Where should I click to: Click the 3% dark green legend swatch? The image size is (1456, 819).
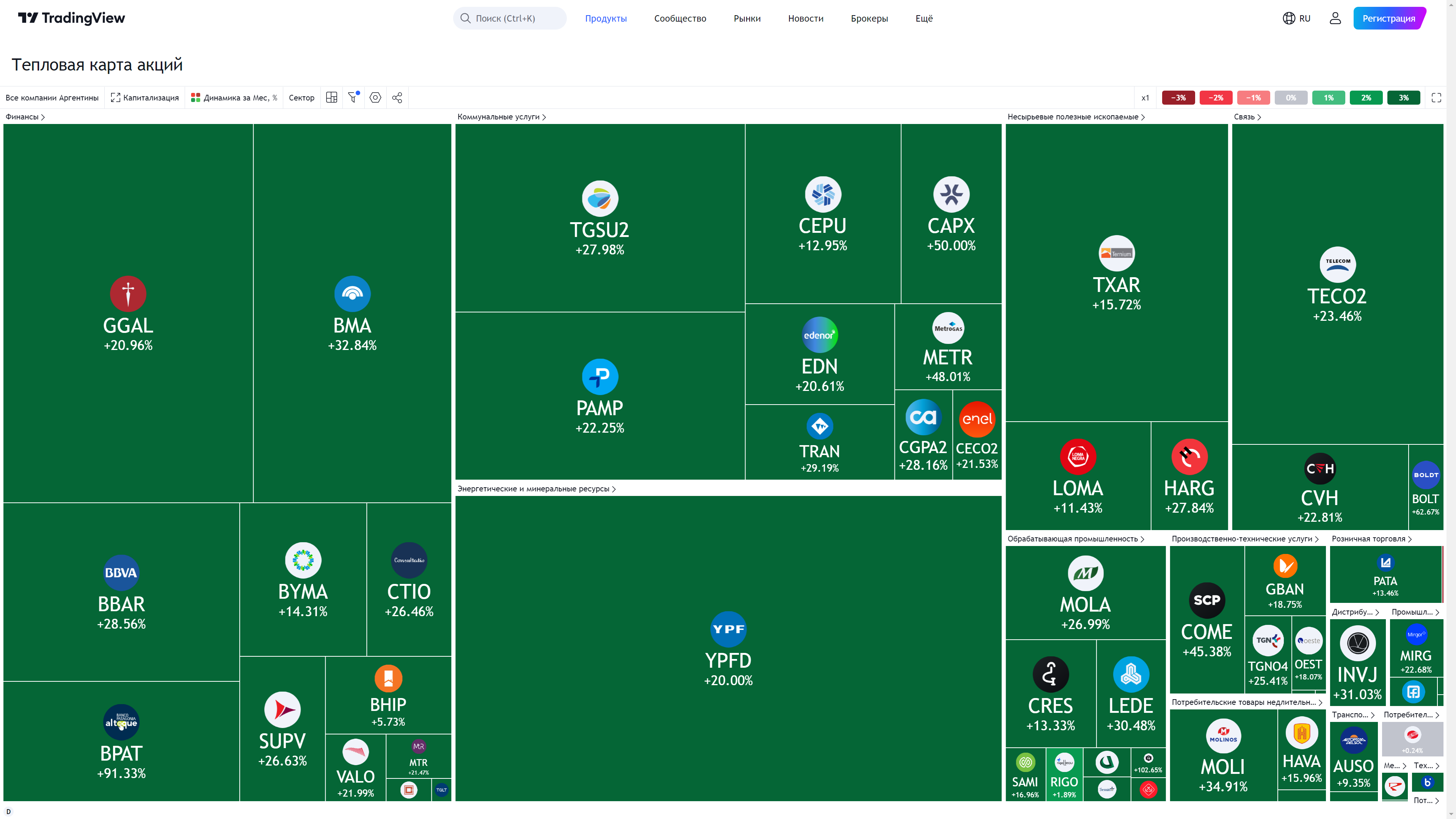(x=1403, y=98)
